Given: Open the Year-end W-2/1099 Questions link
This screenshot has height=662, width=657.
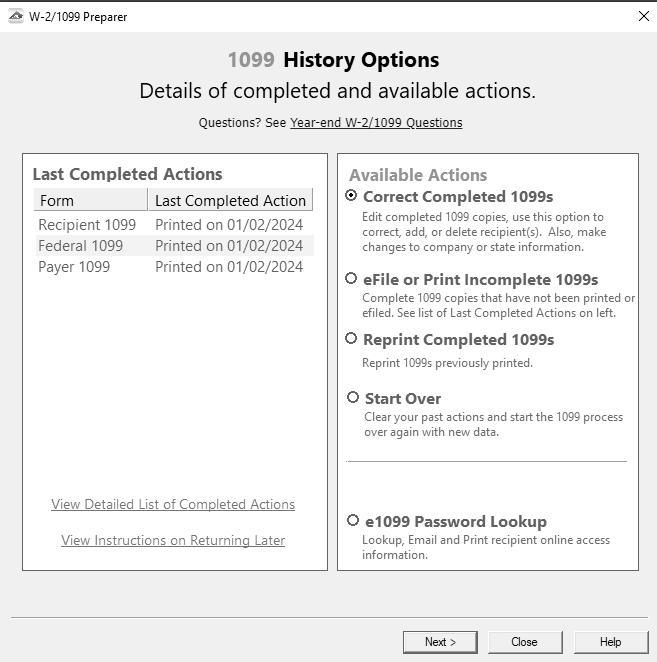Looking at the screenshot, I should tap(376, 123).
